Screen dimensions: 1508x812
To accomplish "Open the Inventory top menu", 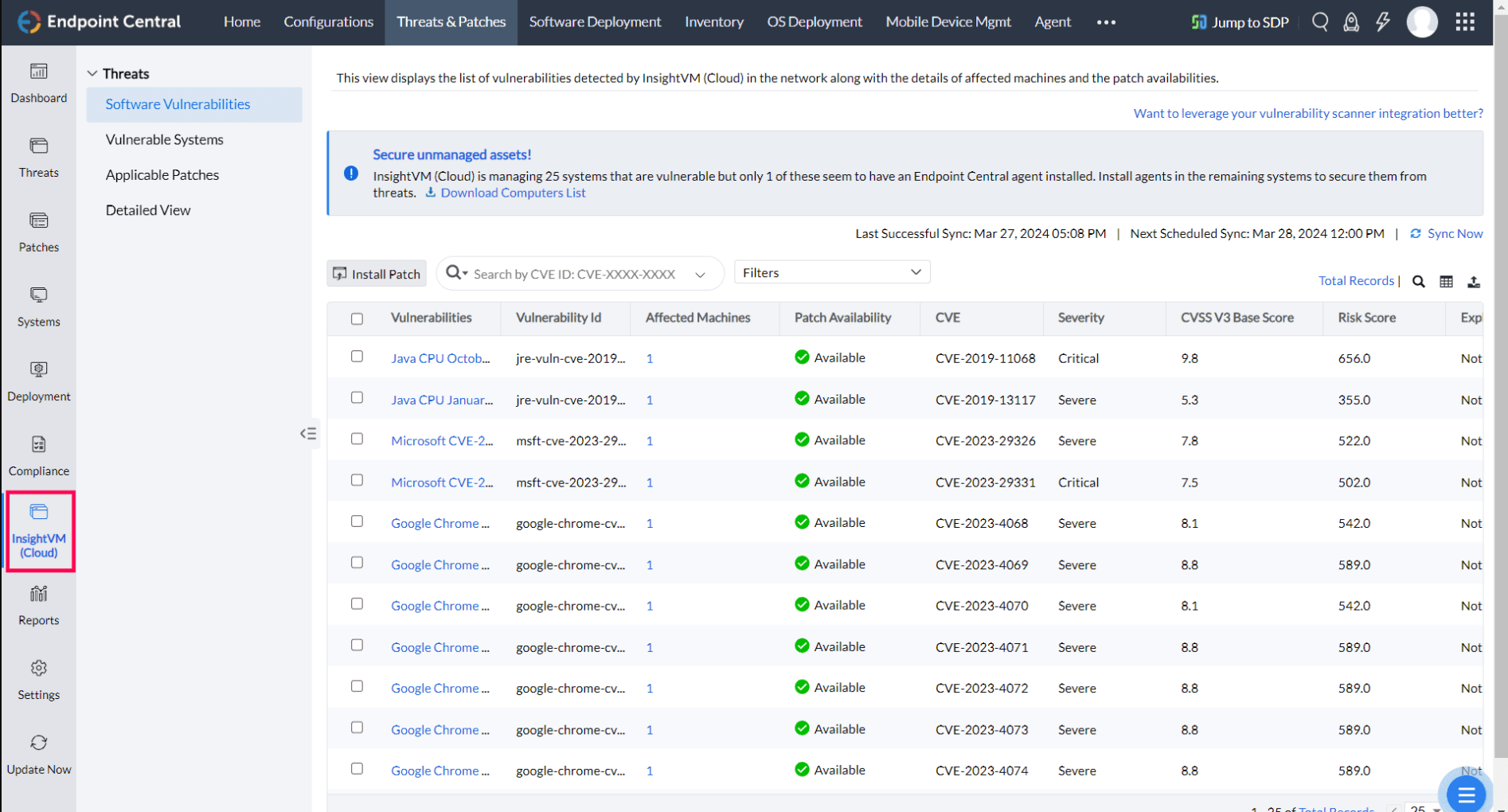I will click(714, 21).
